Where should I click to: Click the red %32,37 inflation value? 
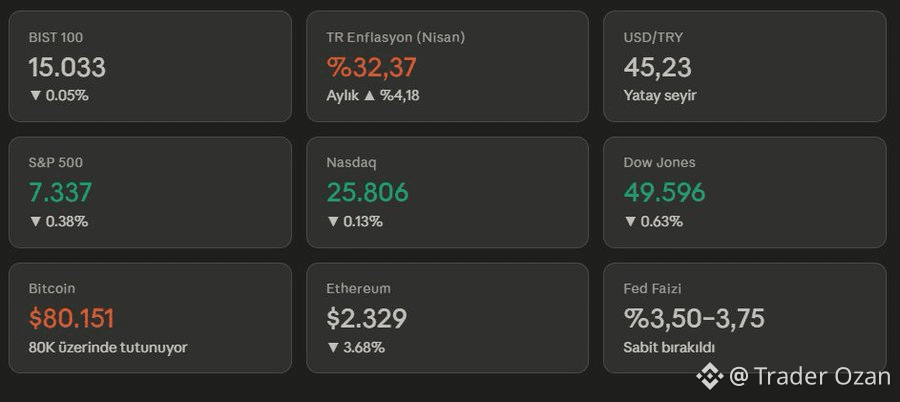(371, 67)
